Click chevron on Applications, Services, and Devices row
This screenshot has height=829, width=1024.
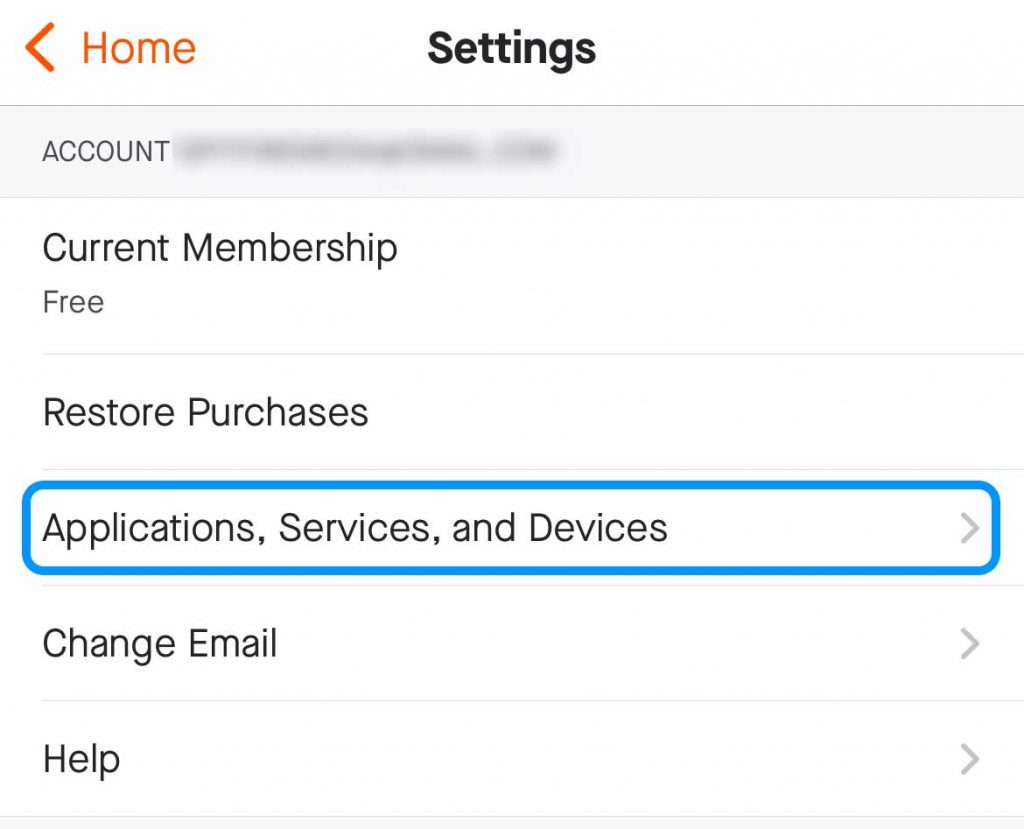point(968,528)
